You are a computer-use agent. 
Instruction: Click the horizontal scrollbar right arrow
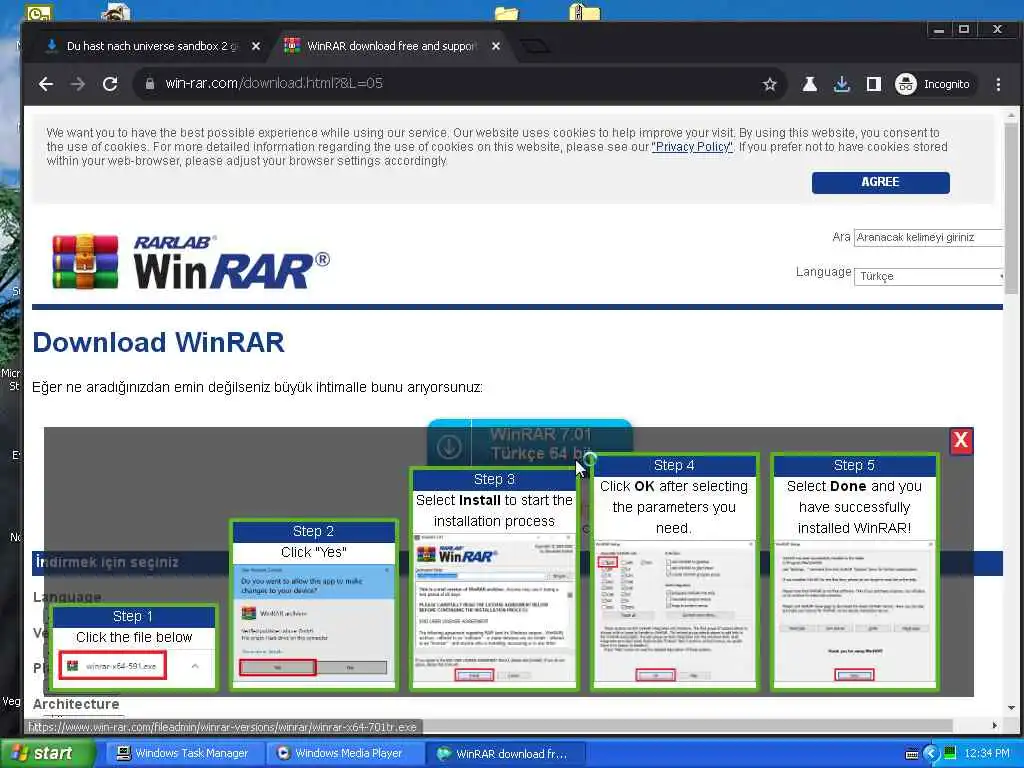coord(995,725)
